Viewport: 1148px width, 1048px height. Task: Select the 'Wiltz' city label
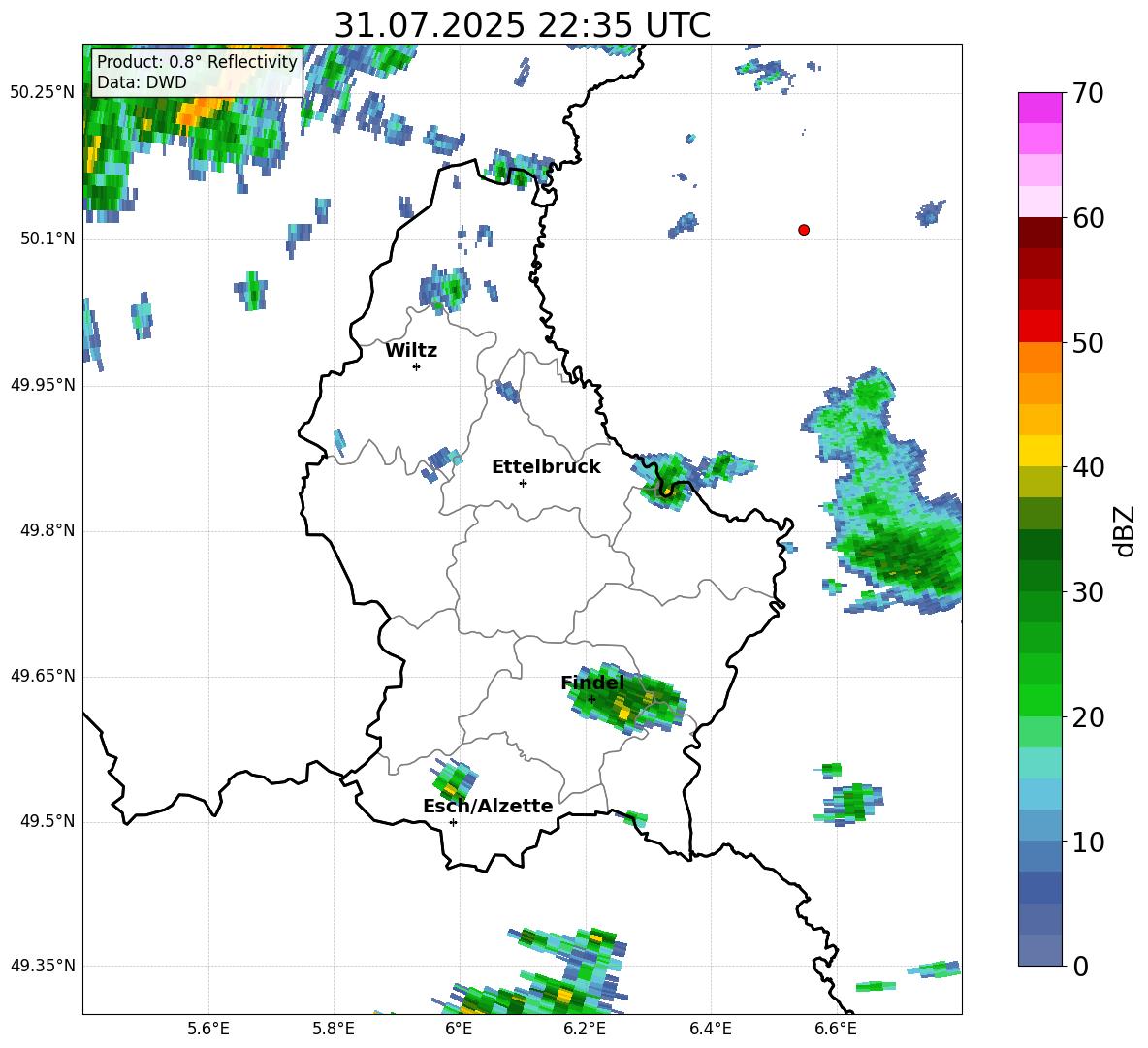click(x=411, y=351)
